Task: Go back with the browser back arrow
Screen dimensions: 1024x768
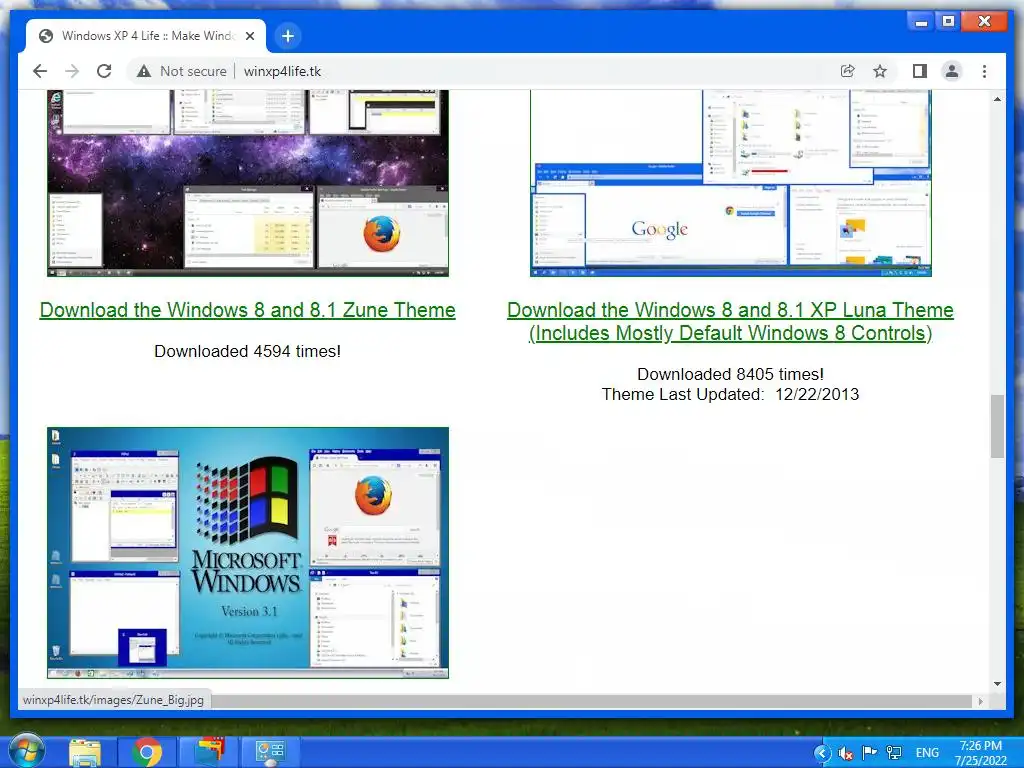Action: click(40, 71)
